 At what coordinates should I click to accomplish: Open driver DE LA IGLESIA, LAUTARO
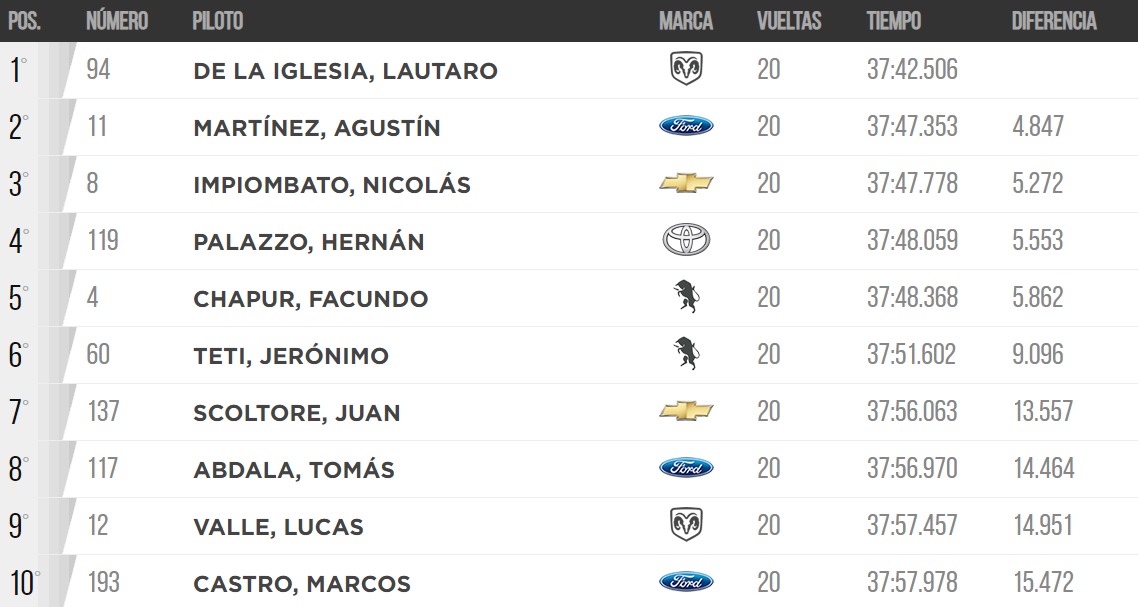click(x=345, y=71)
